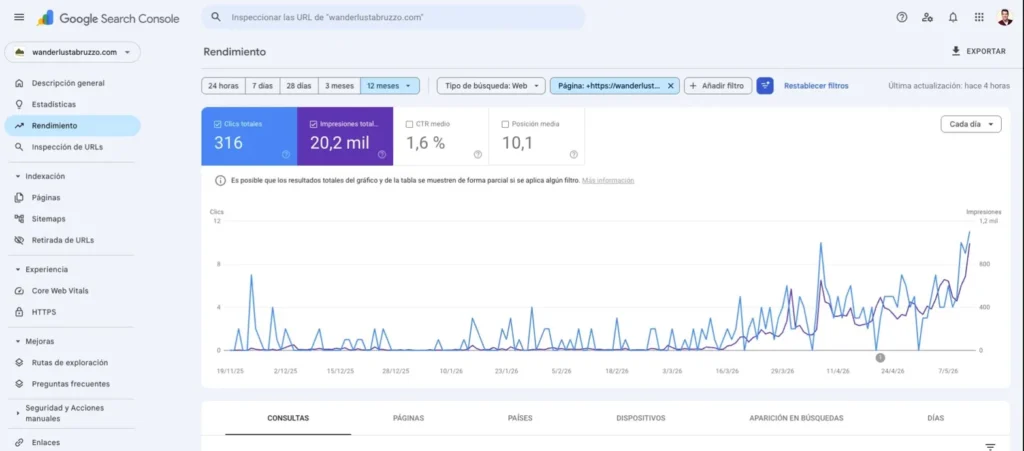Click the HTTPS padlock icon
The image size is (1024, 451).
19,312
